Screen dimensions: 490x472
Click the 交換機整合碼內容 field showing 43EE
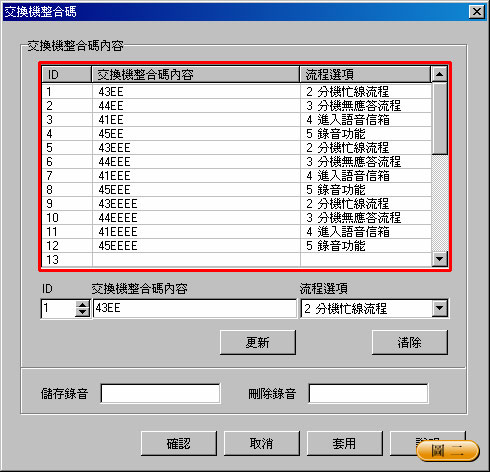(195, 308)
